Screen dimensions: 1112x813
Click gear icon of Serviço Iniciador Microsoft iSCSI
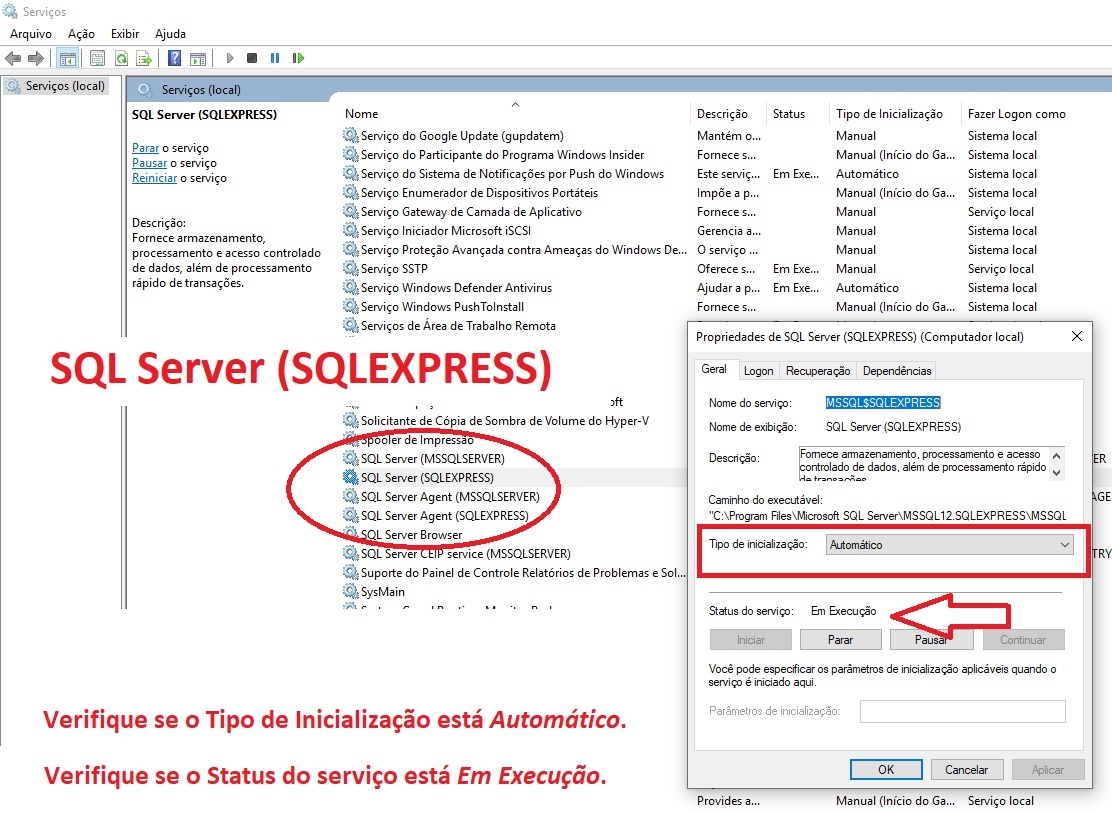click(x=350, y=230)
